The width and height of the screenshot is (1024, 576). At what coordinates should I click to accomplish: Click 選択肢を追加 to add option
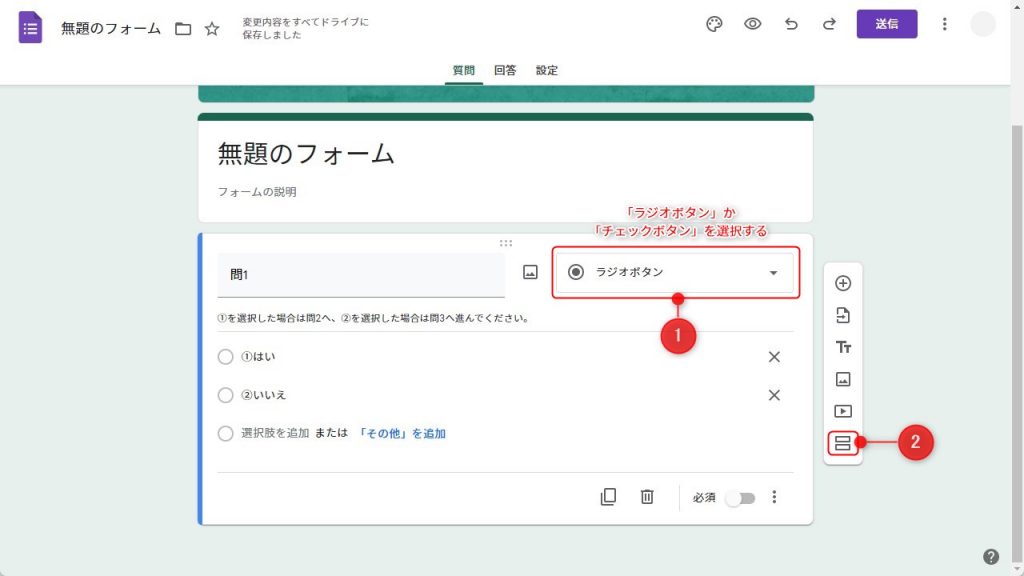[275, 433]
